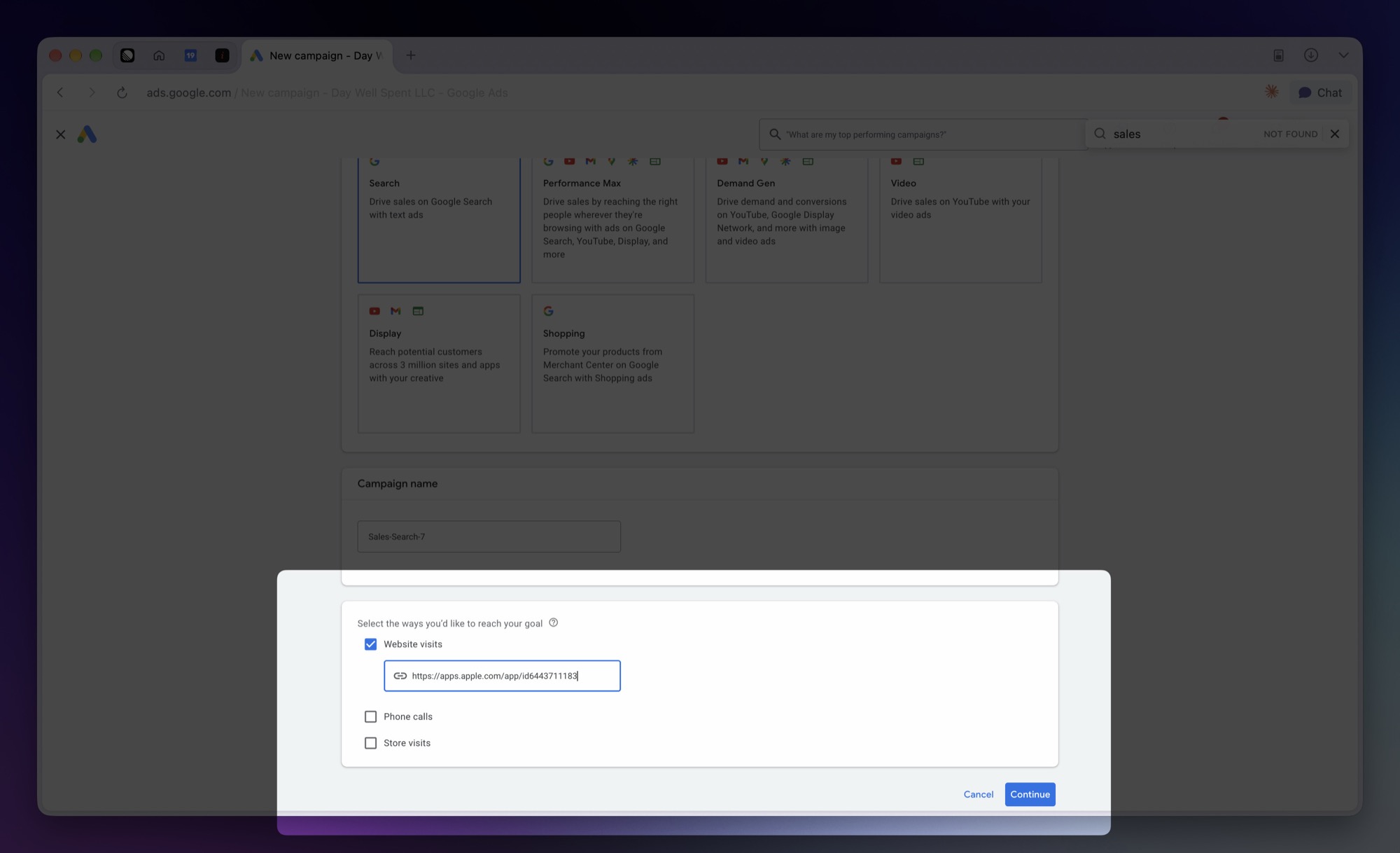Select the New campaign browser tab

pyautogui.click(x=317, y=55)
